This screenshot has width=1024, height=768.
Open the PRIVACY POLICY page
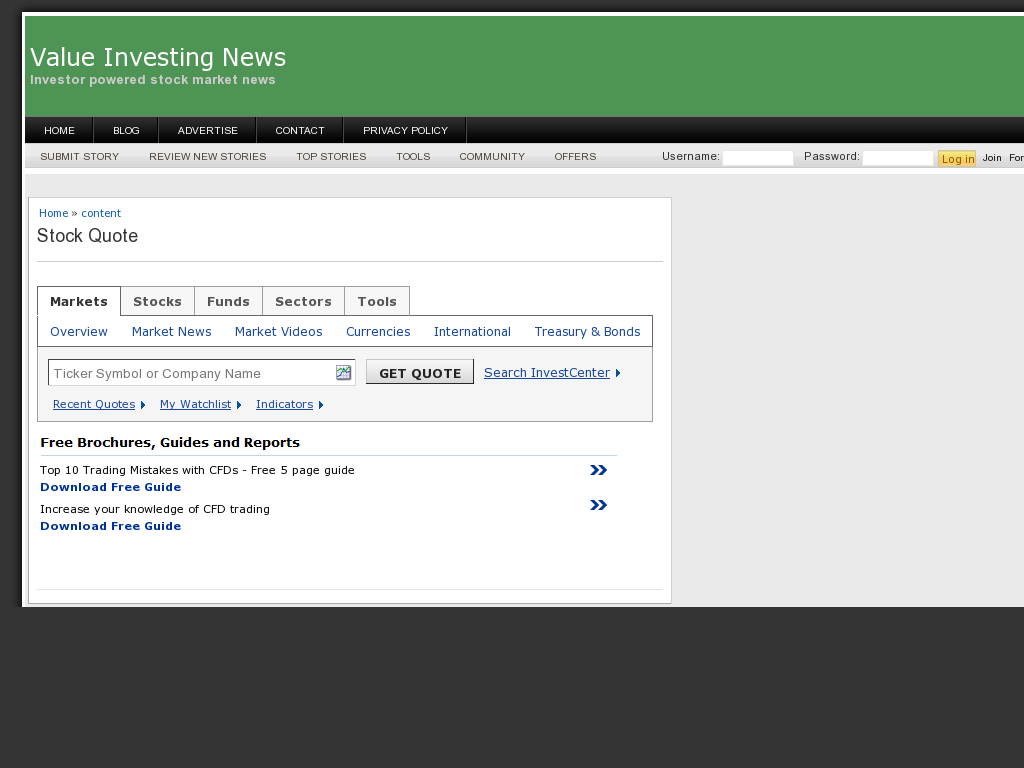coord(406,130)
